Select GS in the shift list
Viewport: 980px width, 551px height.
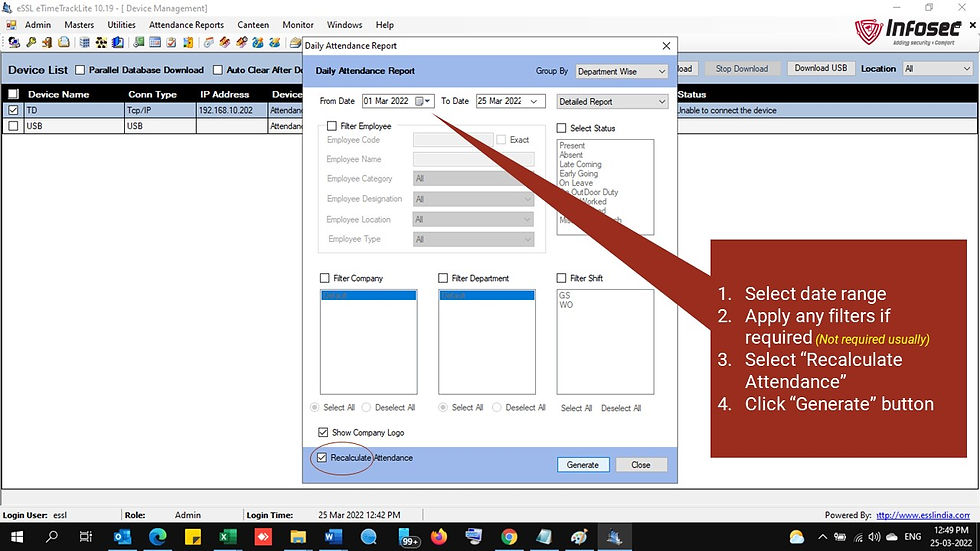point(565,295)
